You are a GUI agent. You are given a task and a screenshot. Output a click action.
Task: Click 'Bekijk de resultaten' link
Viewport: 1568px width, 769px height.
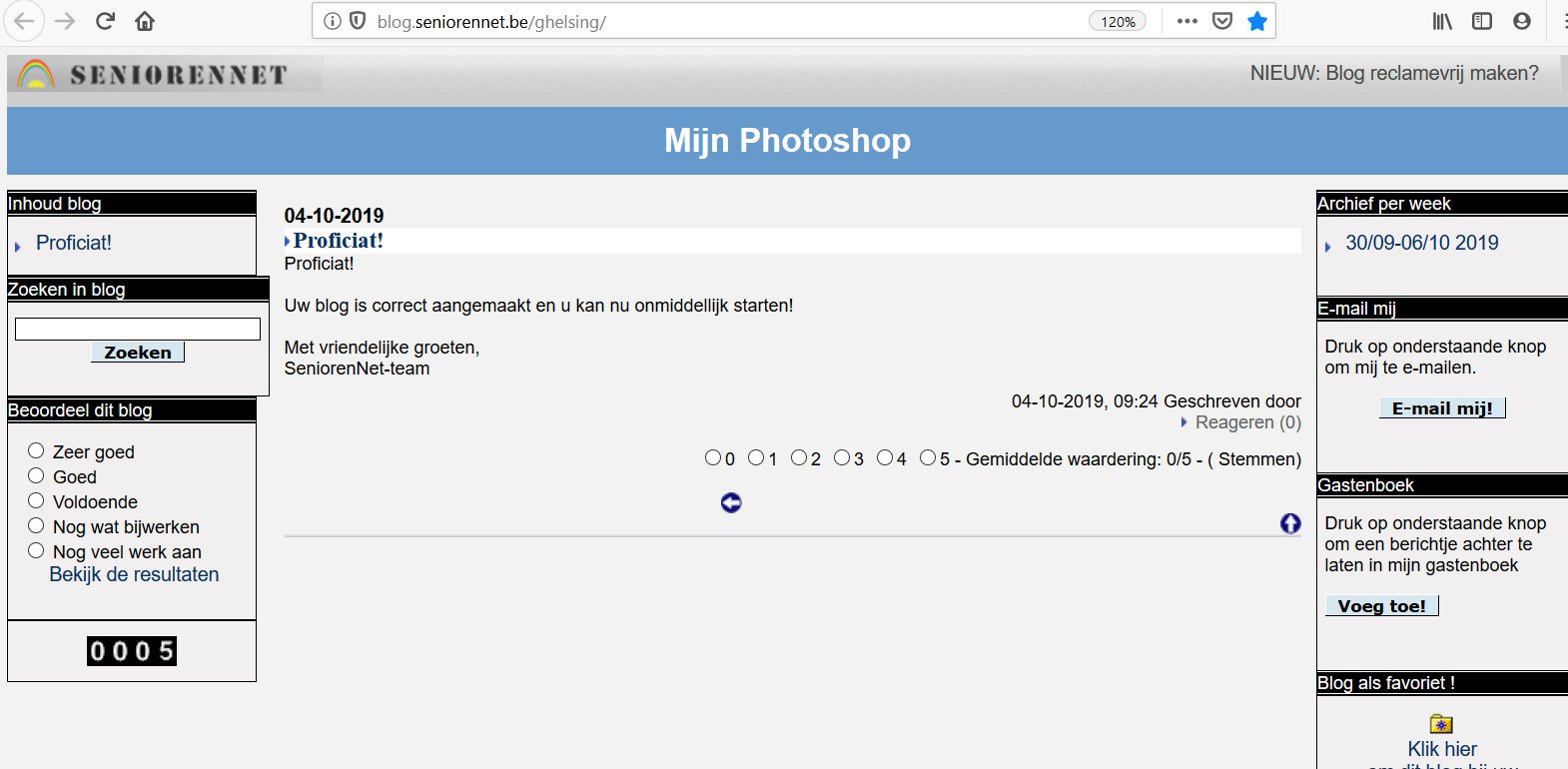click(134, 574)
